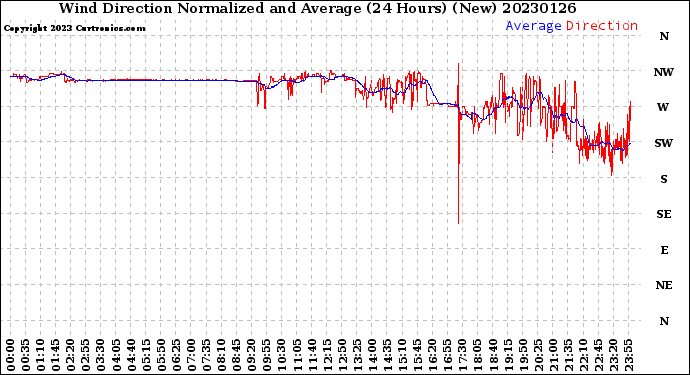Click the 18:40 time label
Image resolution: width=690 pixels, height=375 pixels.
tap(492, 355)
